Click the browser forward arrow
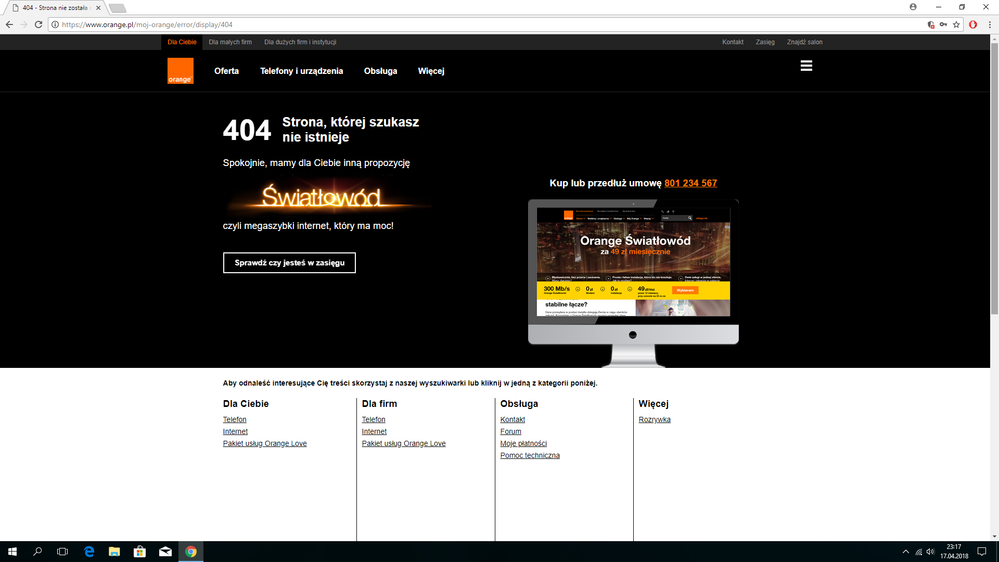This screenshot has width=999, height=562. pos(24,24)
